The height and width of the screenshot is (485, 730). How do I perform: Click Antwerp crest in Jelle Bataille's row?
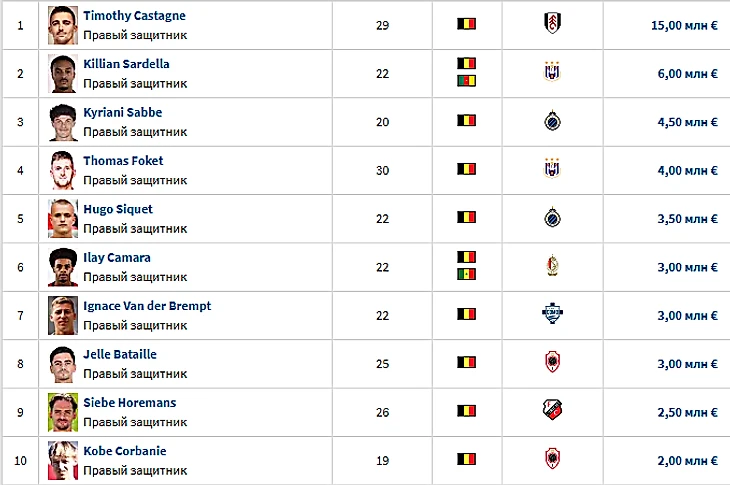pos(551,363)
